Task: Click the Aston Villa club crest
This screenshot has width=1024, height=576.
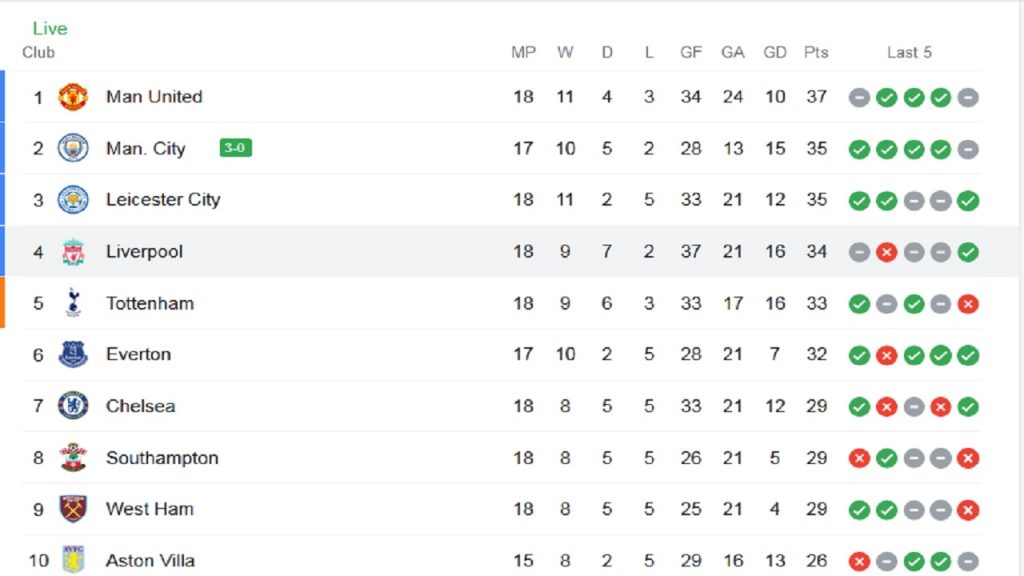Action: tap(72, 560)
